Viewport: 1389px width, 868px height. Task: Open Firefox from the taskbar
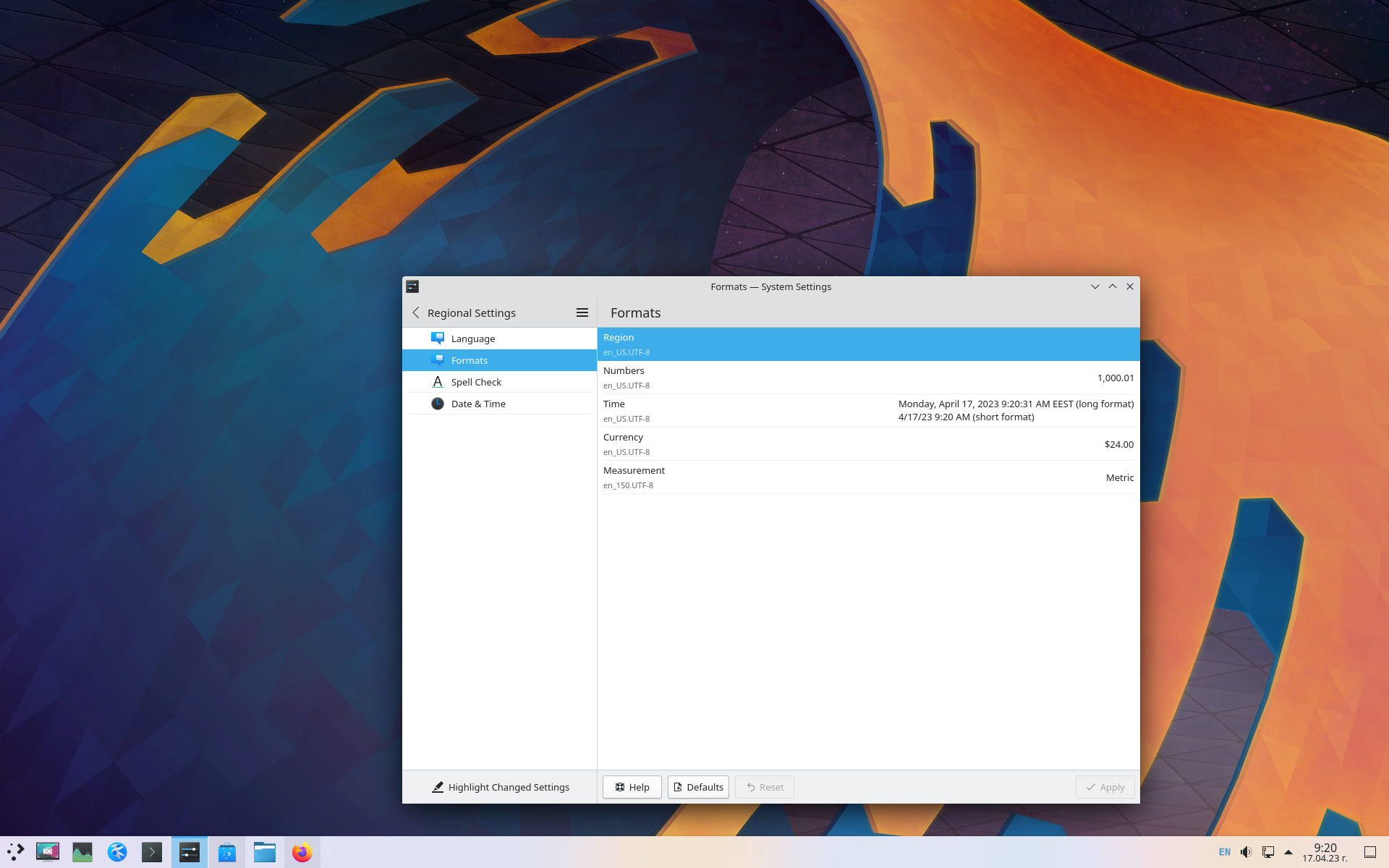tap(302, 852)
